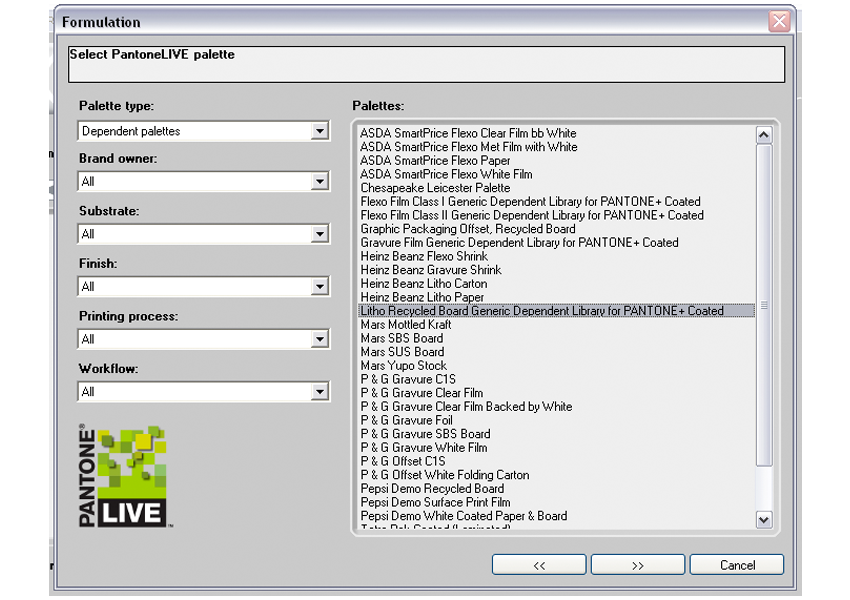850x600 pixels.
Task: Select Mars SUS Board
Action: click(x=402, y=352)
